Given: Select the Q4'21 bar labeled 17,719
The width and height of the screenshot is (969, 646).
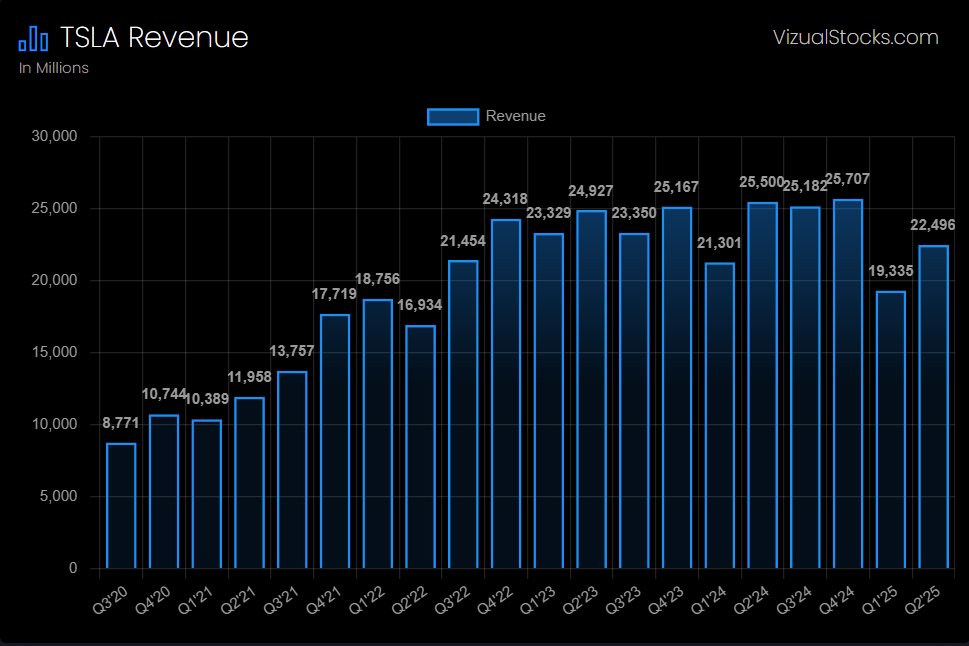Looking at the screenshot, I should point(335,441).
